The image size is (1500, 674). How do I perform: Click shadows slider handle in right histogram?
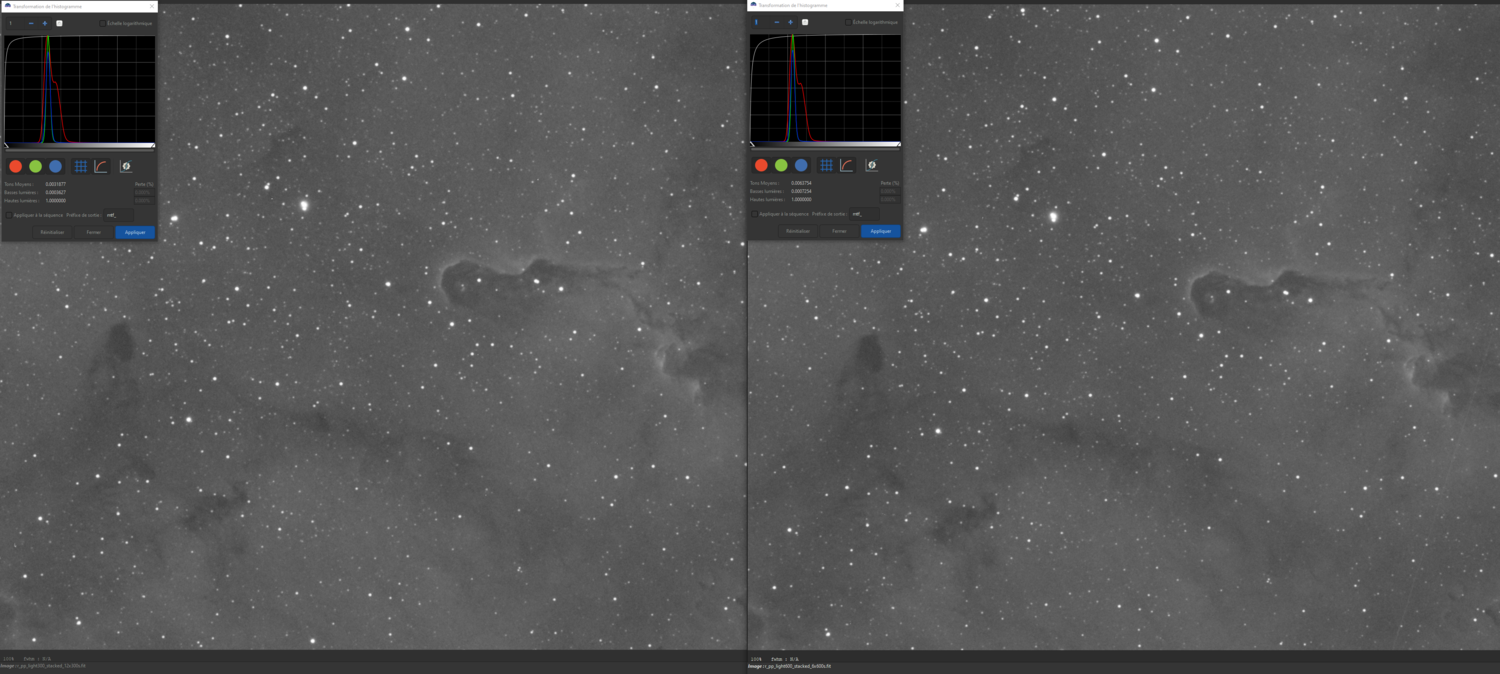coord(751,144)
